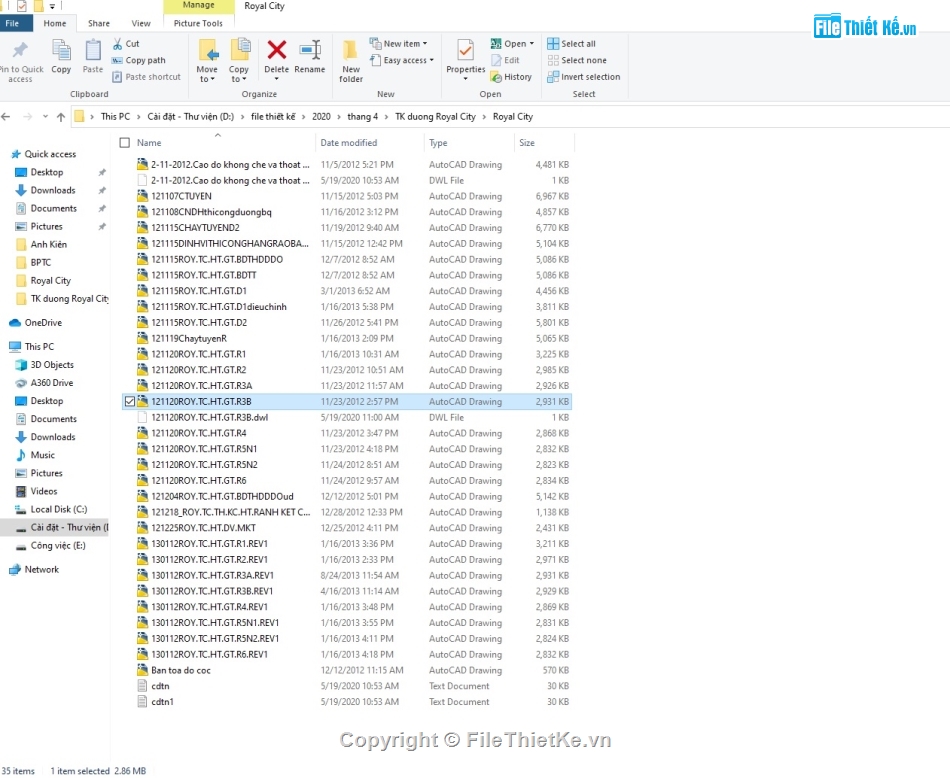Go up one folder level arrow
This screenshot has width=950, height=778.
tap(61, 117)
